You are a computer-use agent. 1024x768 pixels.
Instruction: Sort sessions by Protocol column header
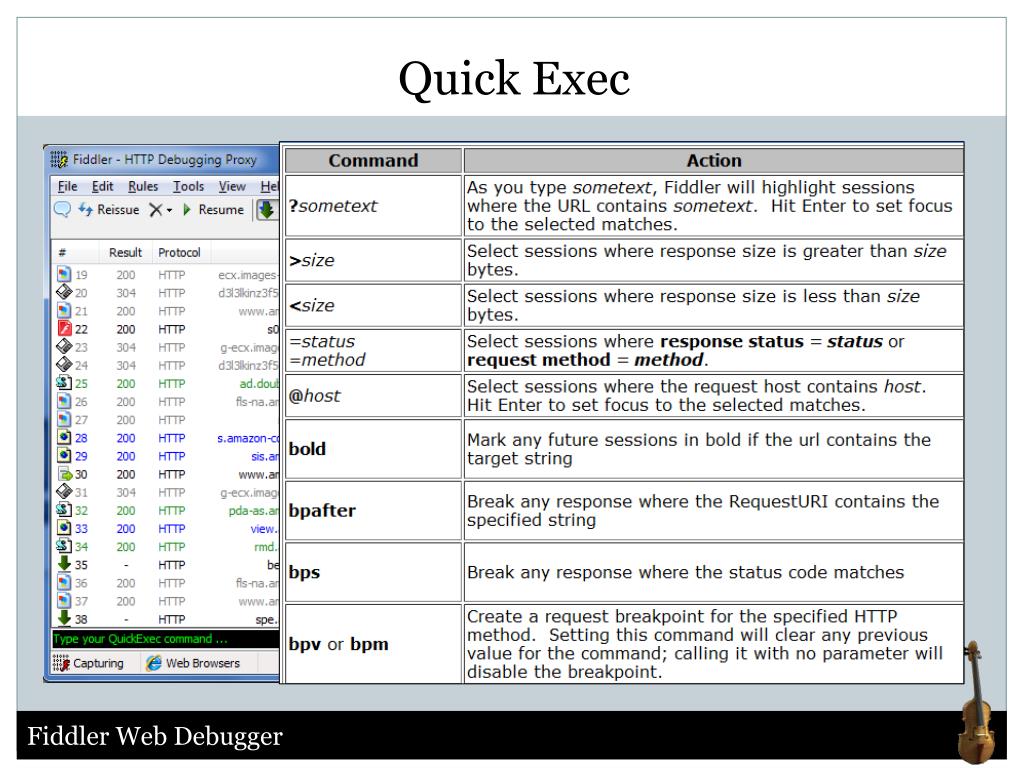click(179, 253)
